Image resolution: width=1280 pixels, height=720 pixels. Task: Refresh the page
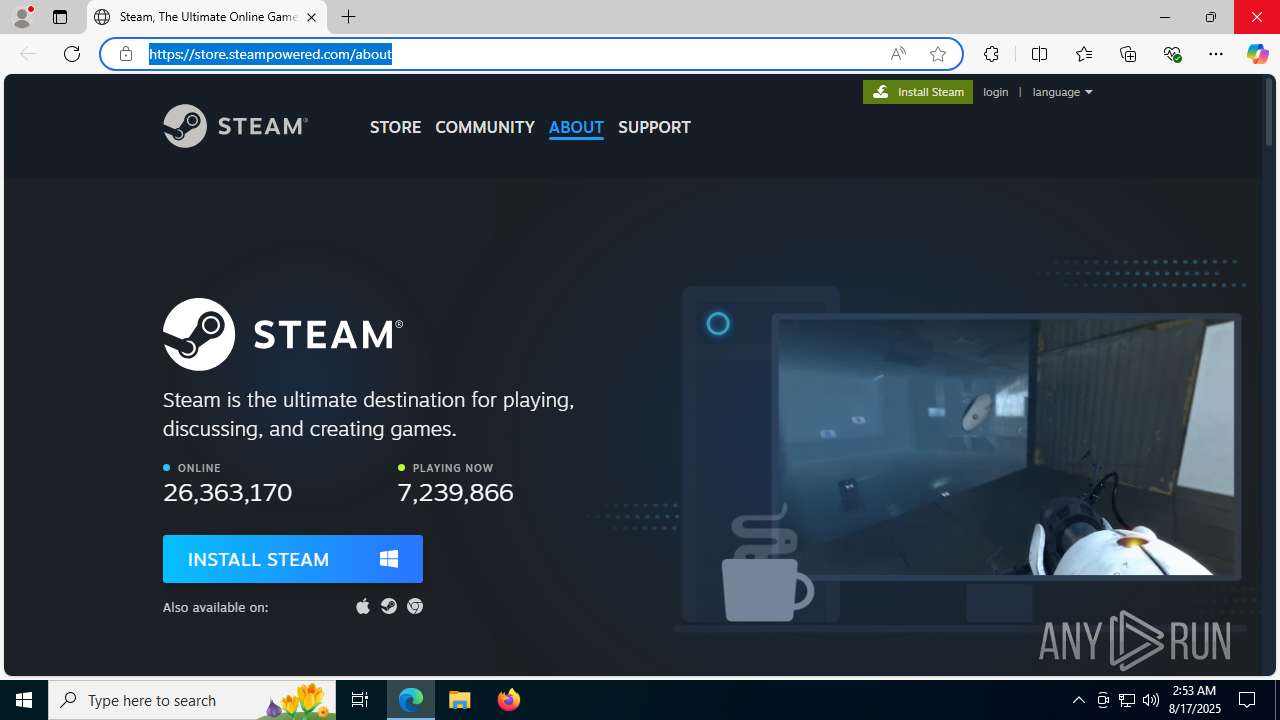[x=72, y=54]
